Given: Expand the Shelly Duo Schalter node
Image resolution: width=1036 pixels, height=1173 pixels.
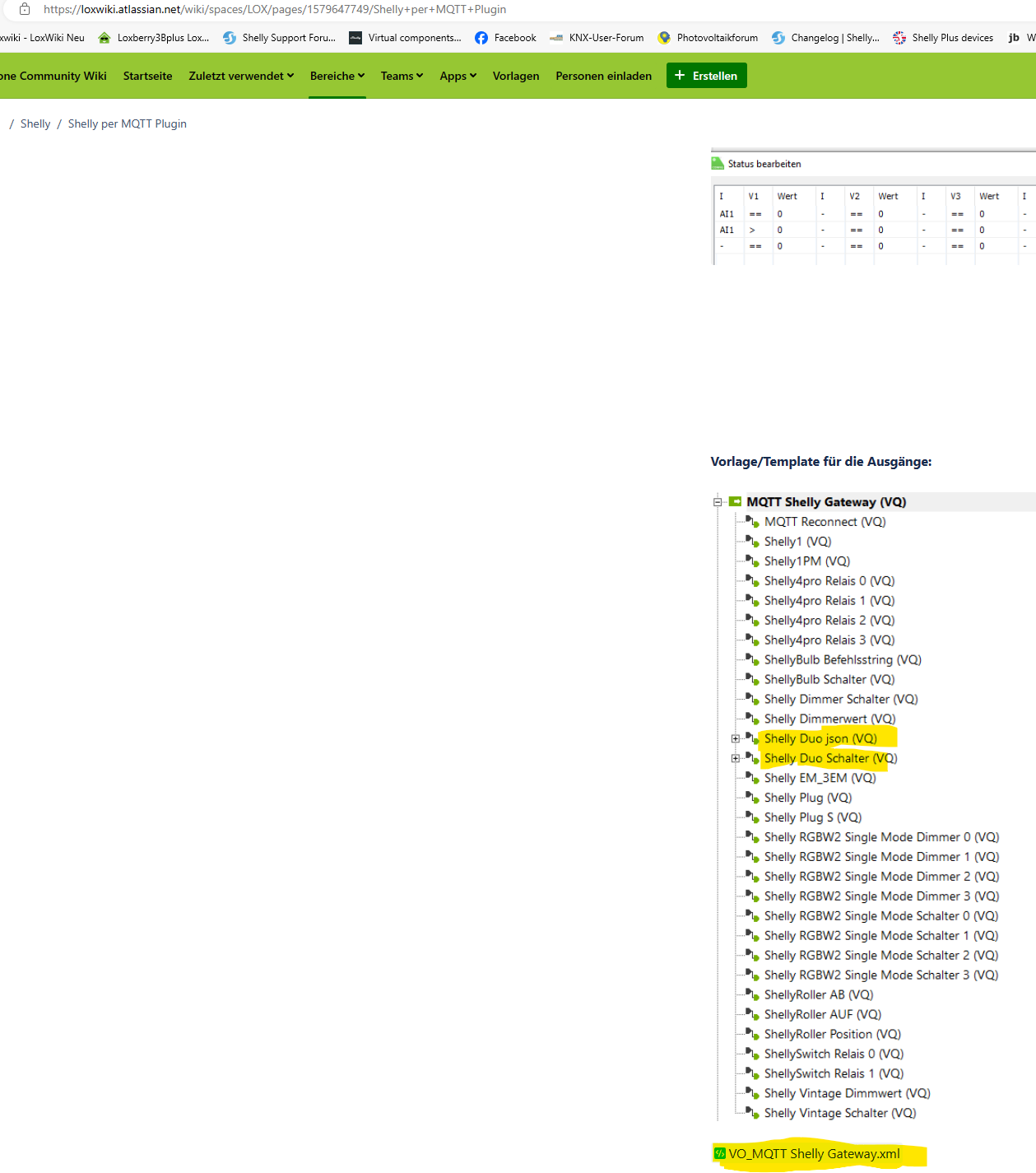Looking at the screenshot, I should pos(736,758).
